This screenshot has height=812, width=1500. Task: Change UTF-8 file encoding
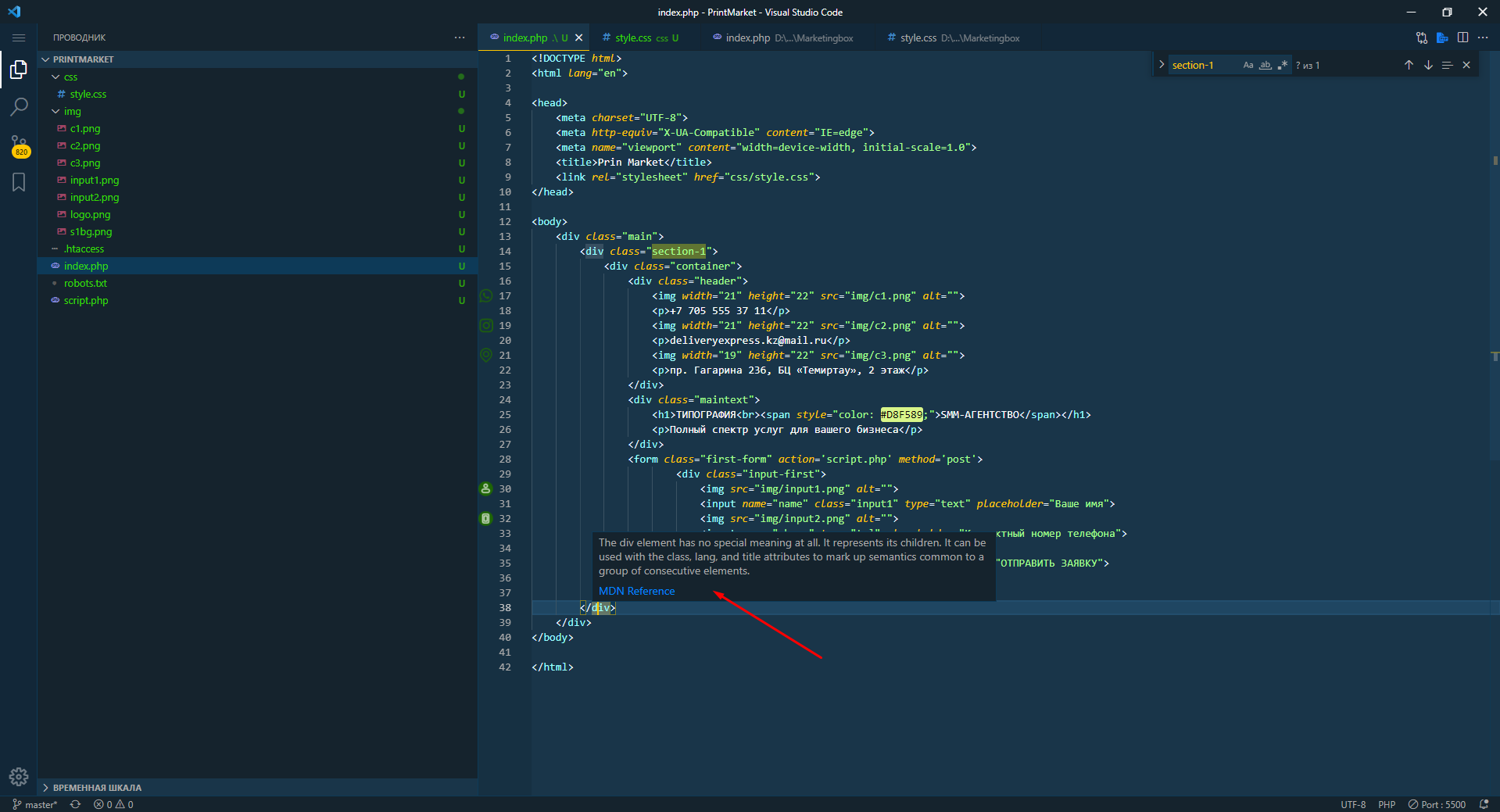click(1353, 804)
